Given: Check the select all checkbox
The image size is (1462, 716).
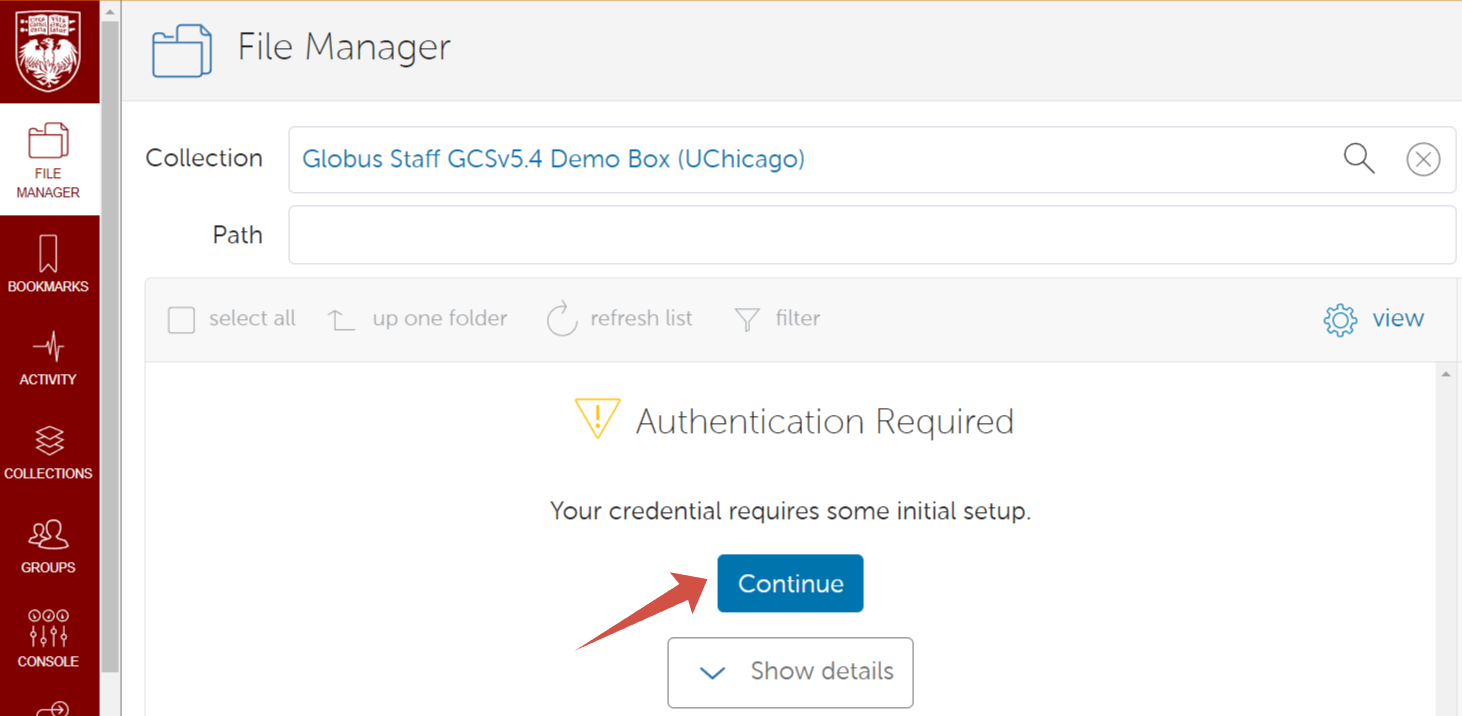Looking at the screenshot, I should 181,320.
